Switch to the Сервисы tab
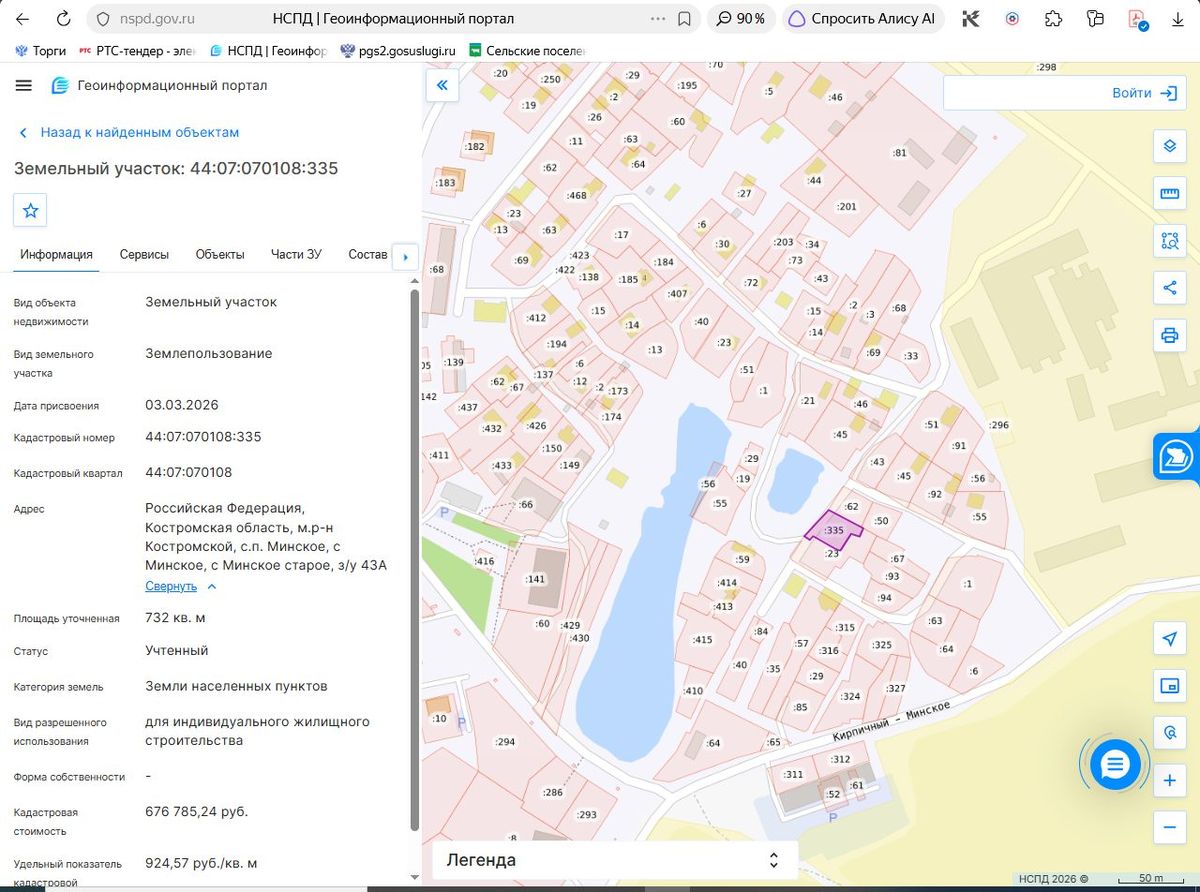This screenshot has height=892, width=1200. pyautogui.click(x=144, y=254)
